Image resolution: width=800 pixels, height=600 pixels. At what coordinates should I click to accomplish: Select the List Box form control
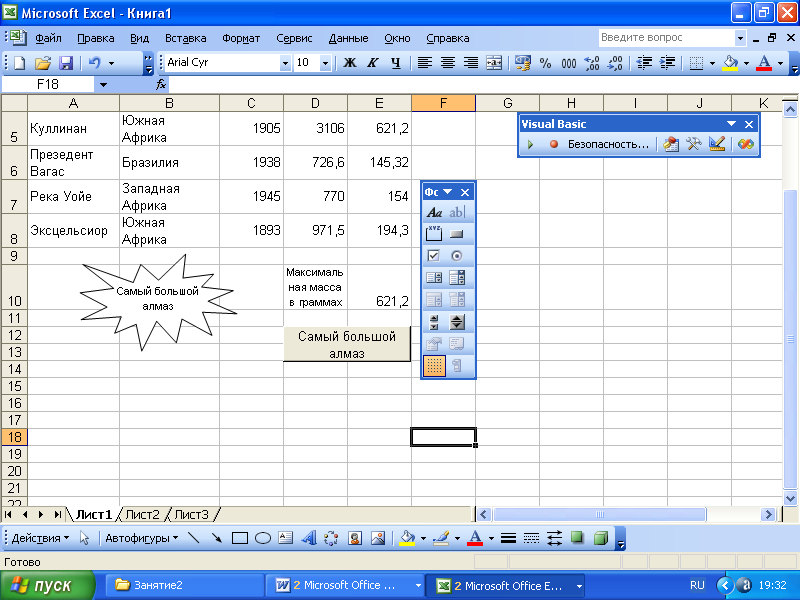[434, 278]
